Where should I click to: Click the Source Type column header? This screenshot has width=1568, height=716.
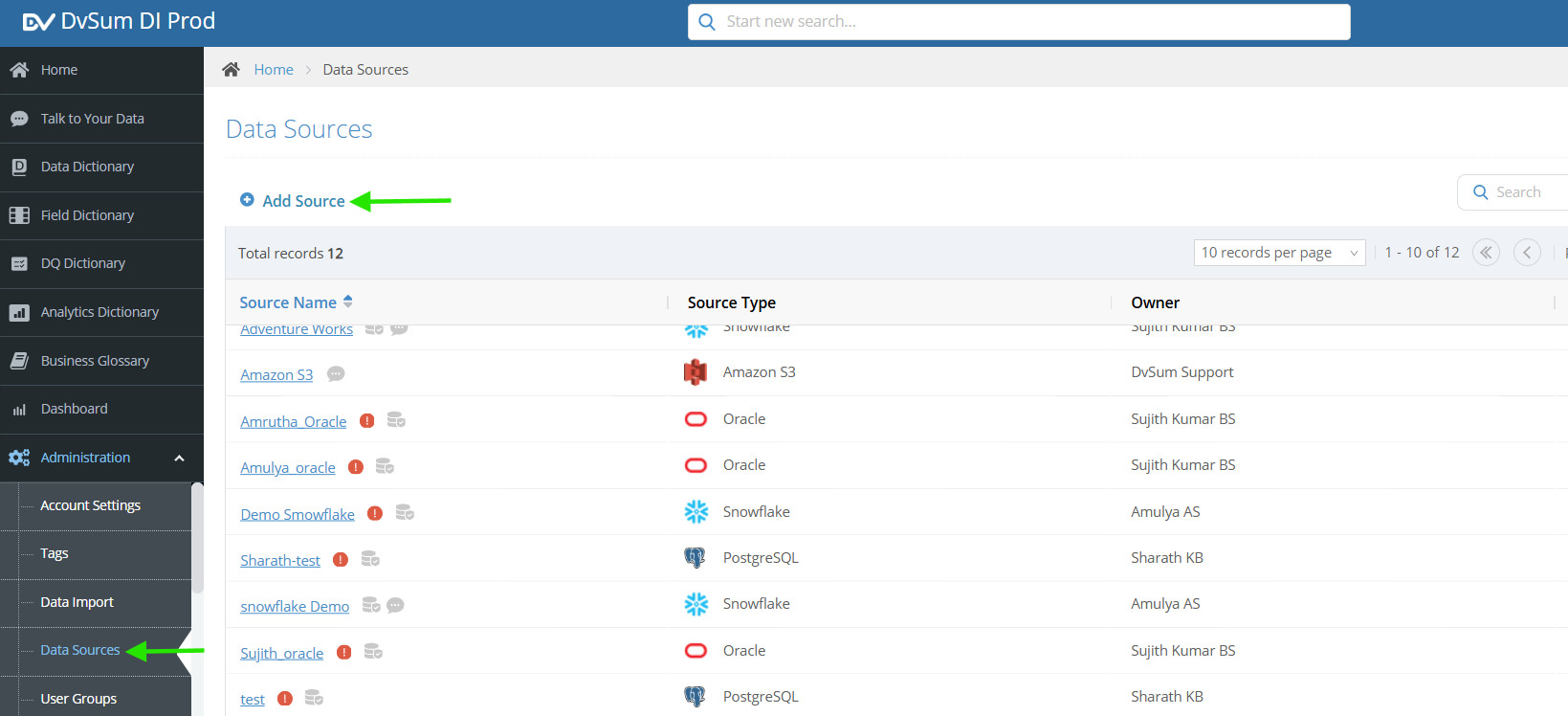click(x=732, y=302)
